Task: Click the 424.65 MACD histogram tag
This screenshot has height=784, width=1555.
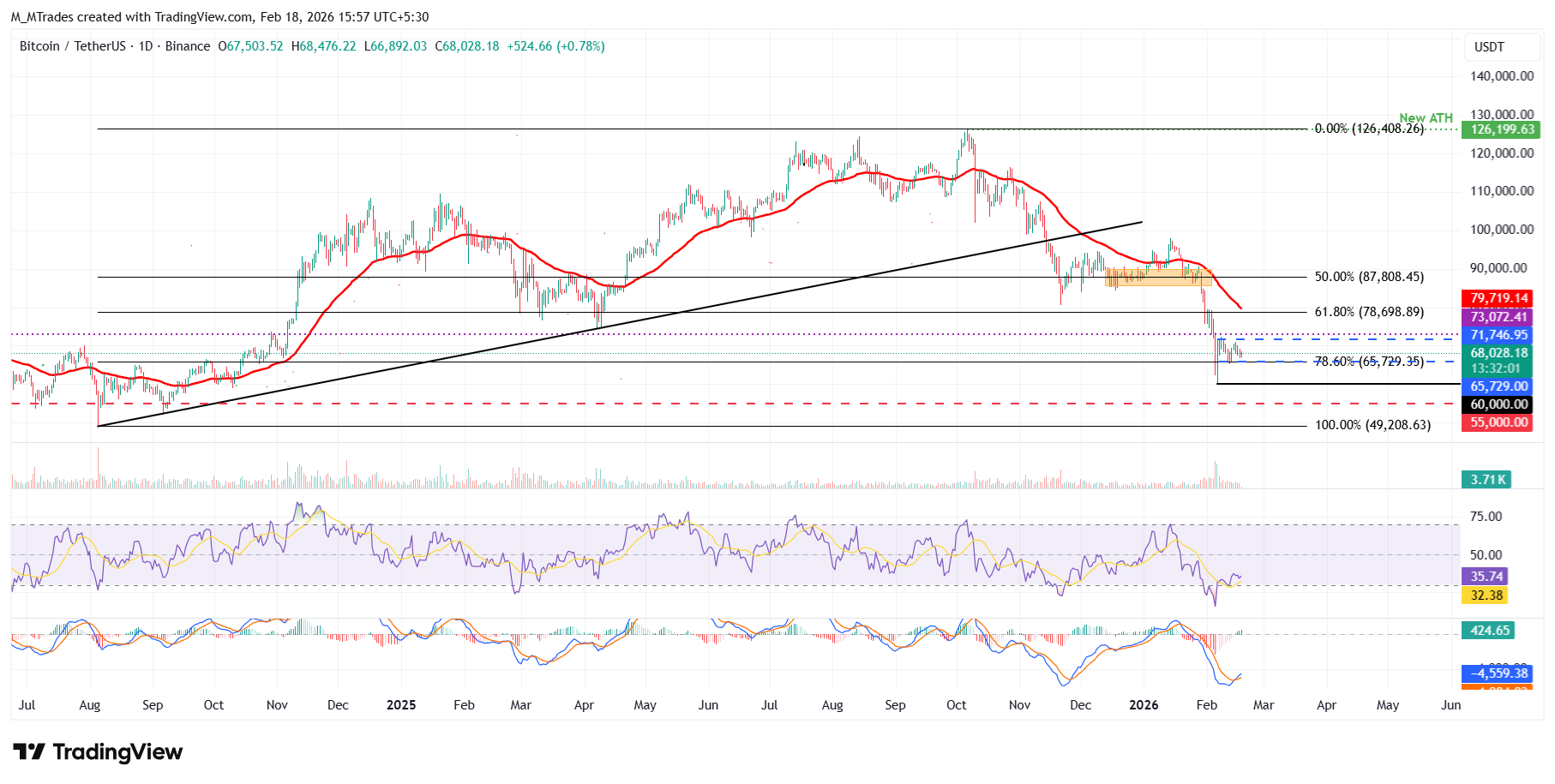Action: click(x=1488, y=631)
